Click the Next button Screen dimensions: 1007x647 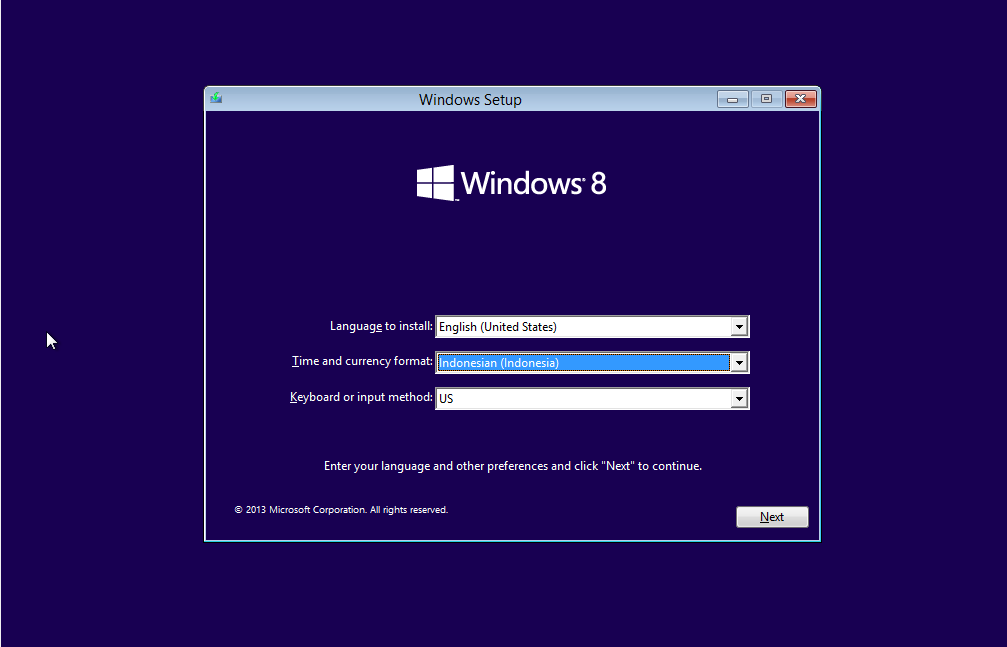772,517
